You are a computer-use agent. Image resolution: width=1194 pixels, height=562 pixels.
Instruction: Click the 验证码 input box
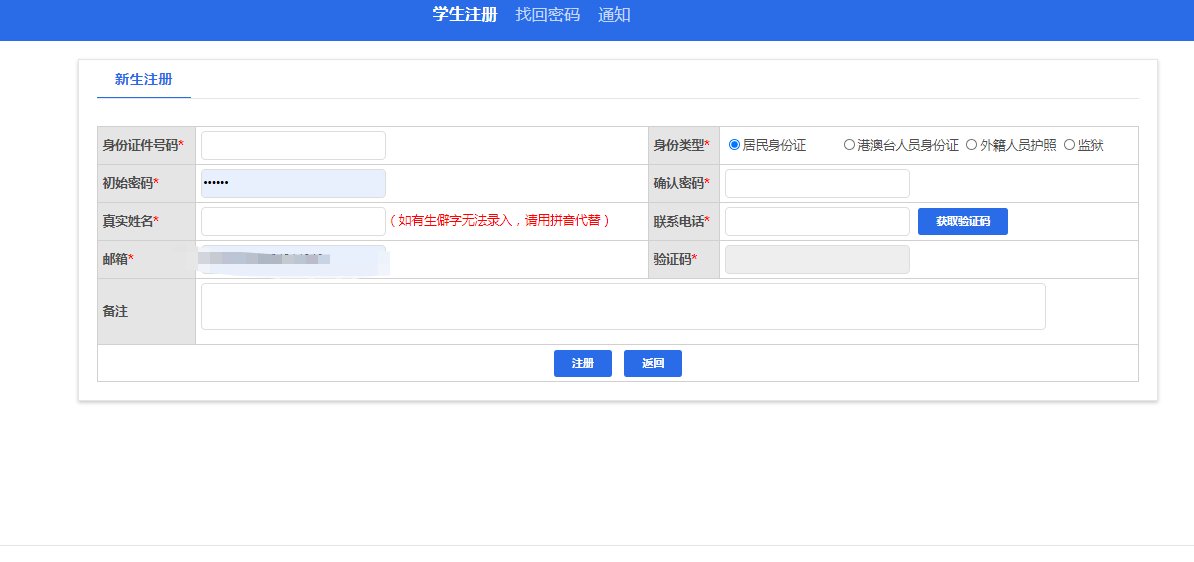(817, 260)
